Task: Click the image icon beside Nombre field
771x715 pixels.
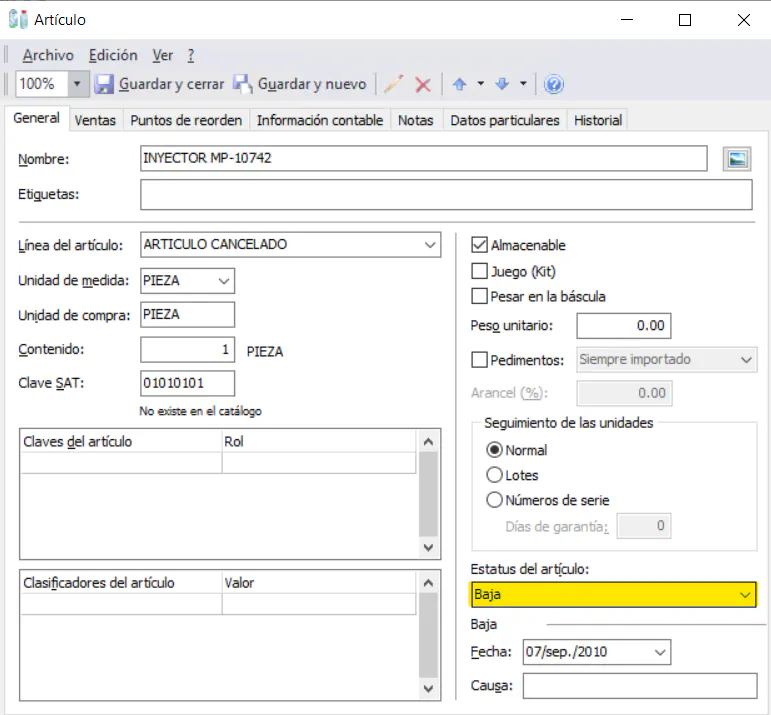Action: point(736,159)
